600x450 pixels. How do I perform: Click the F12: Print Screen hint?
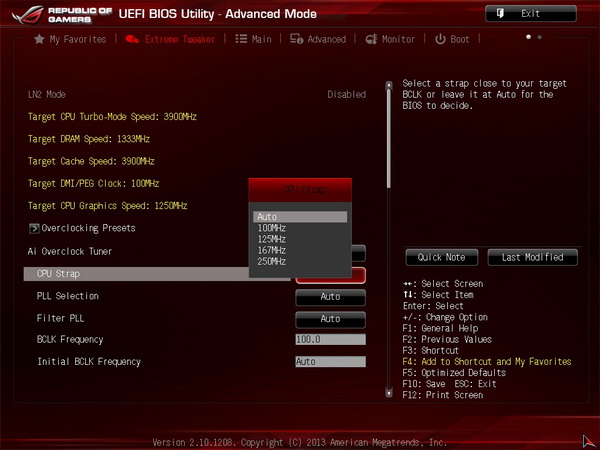click(443, 395)
